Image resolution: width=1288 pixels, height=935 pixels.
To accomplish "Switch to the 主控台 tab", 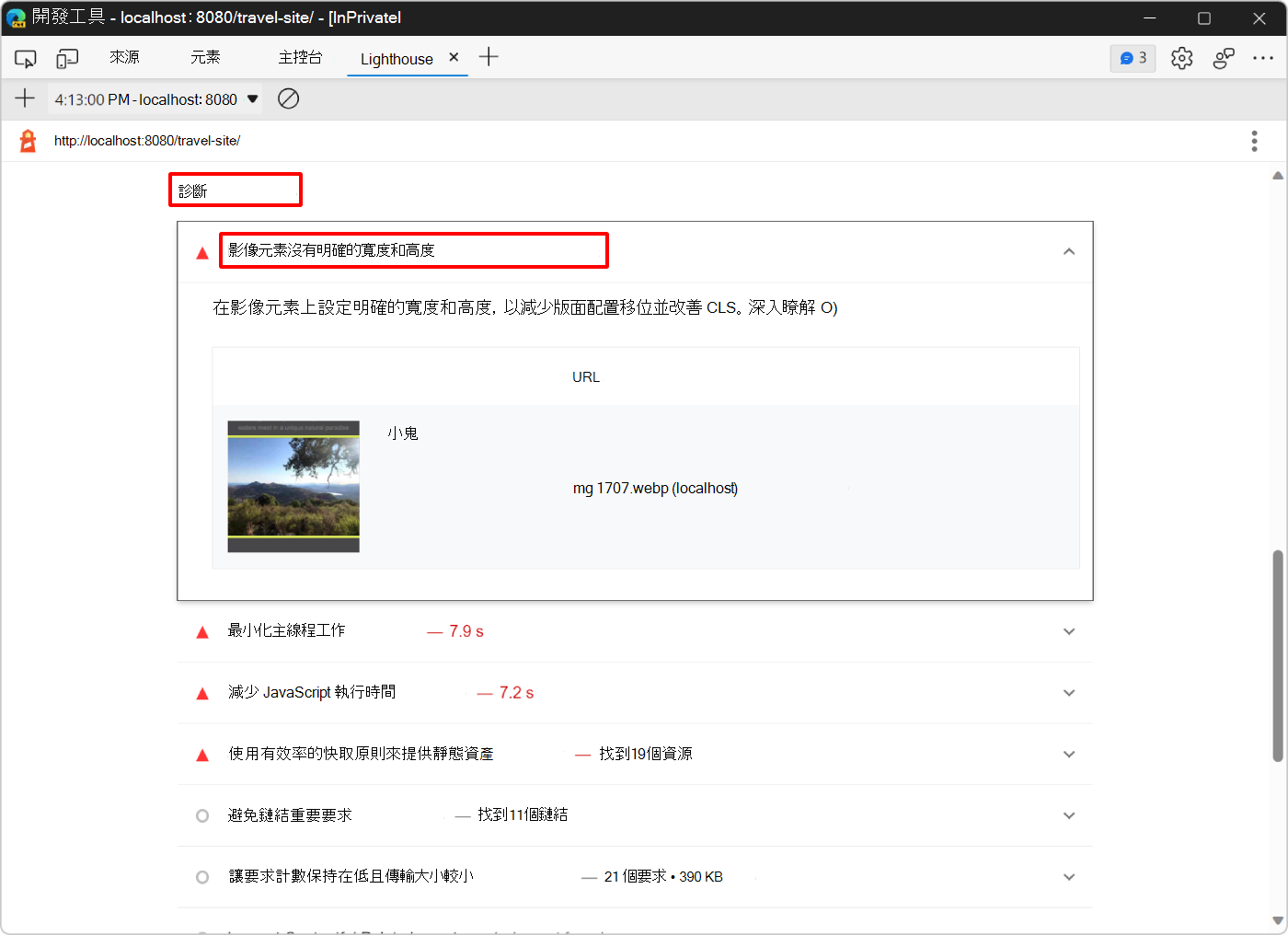I will 301,57.
